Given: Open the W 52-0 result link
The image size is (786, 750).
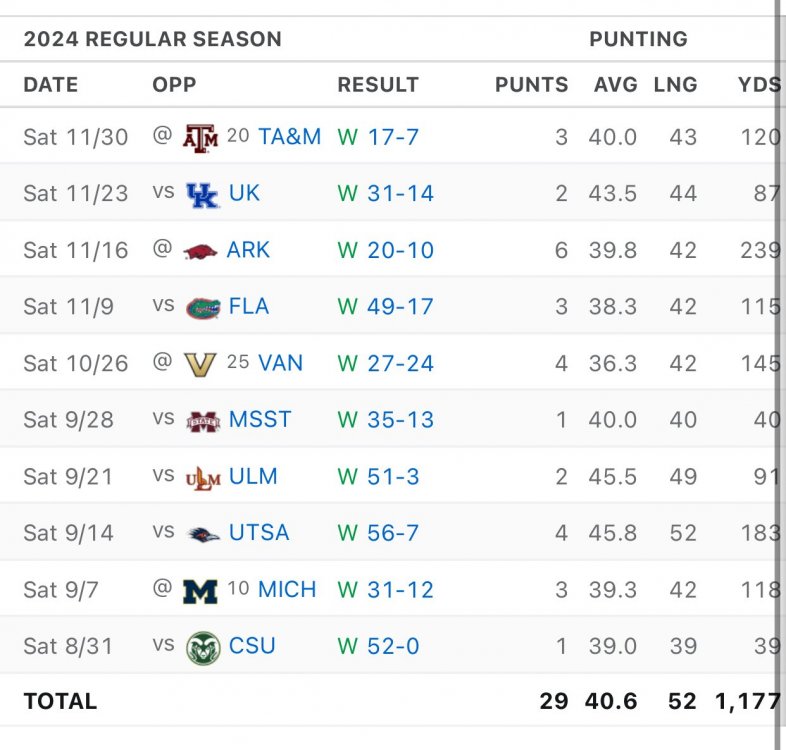Looking at the screenshot, I should (378, 647).
